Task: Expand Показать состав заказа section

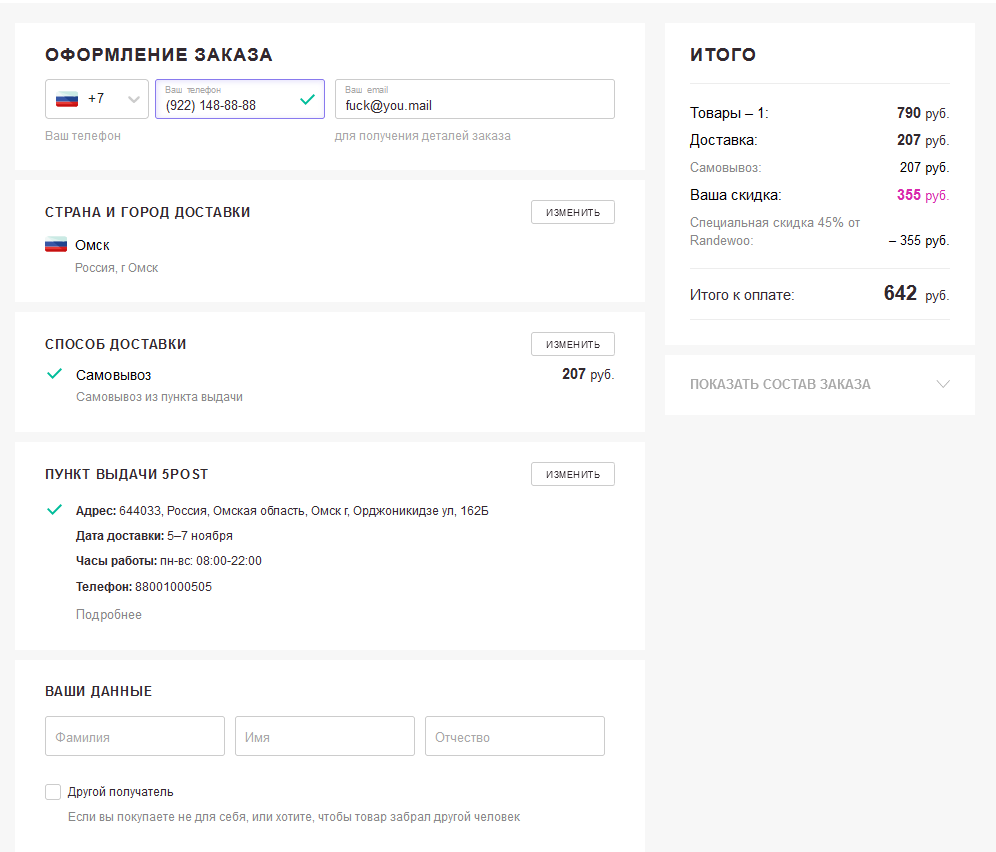Action: (x=780, y=384)
